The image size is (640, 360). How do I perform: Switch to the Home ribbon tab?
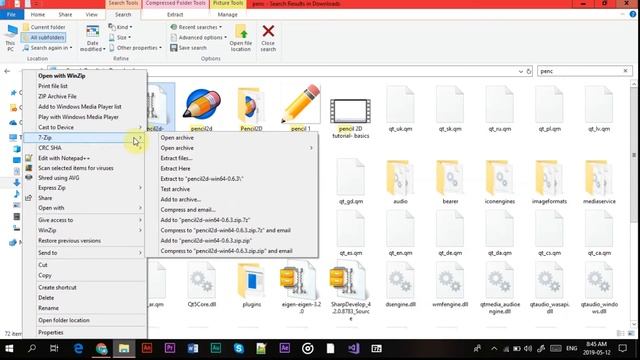point(38,14)
